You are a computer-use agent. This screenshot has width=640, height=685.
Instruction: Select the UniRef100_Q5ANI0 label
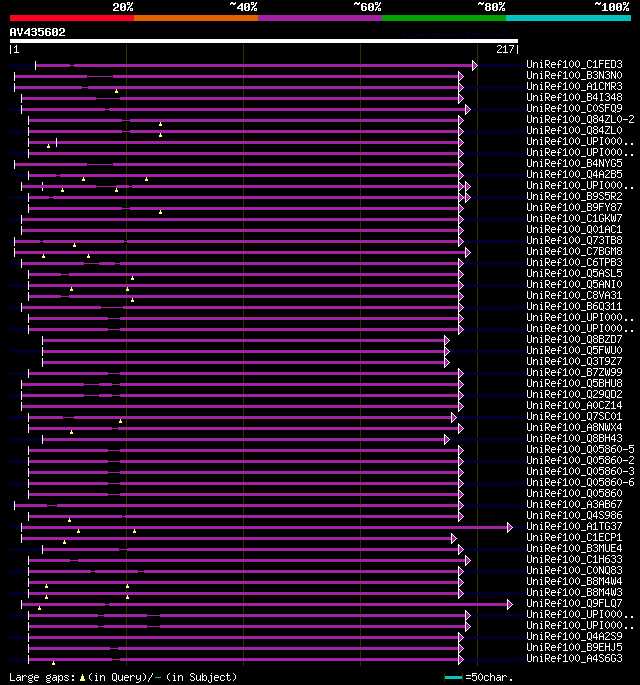pos(574,284)
